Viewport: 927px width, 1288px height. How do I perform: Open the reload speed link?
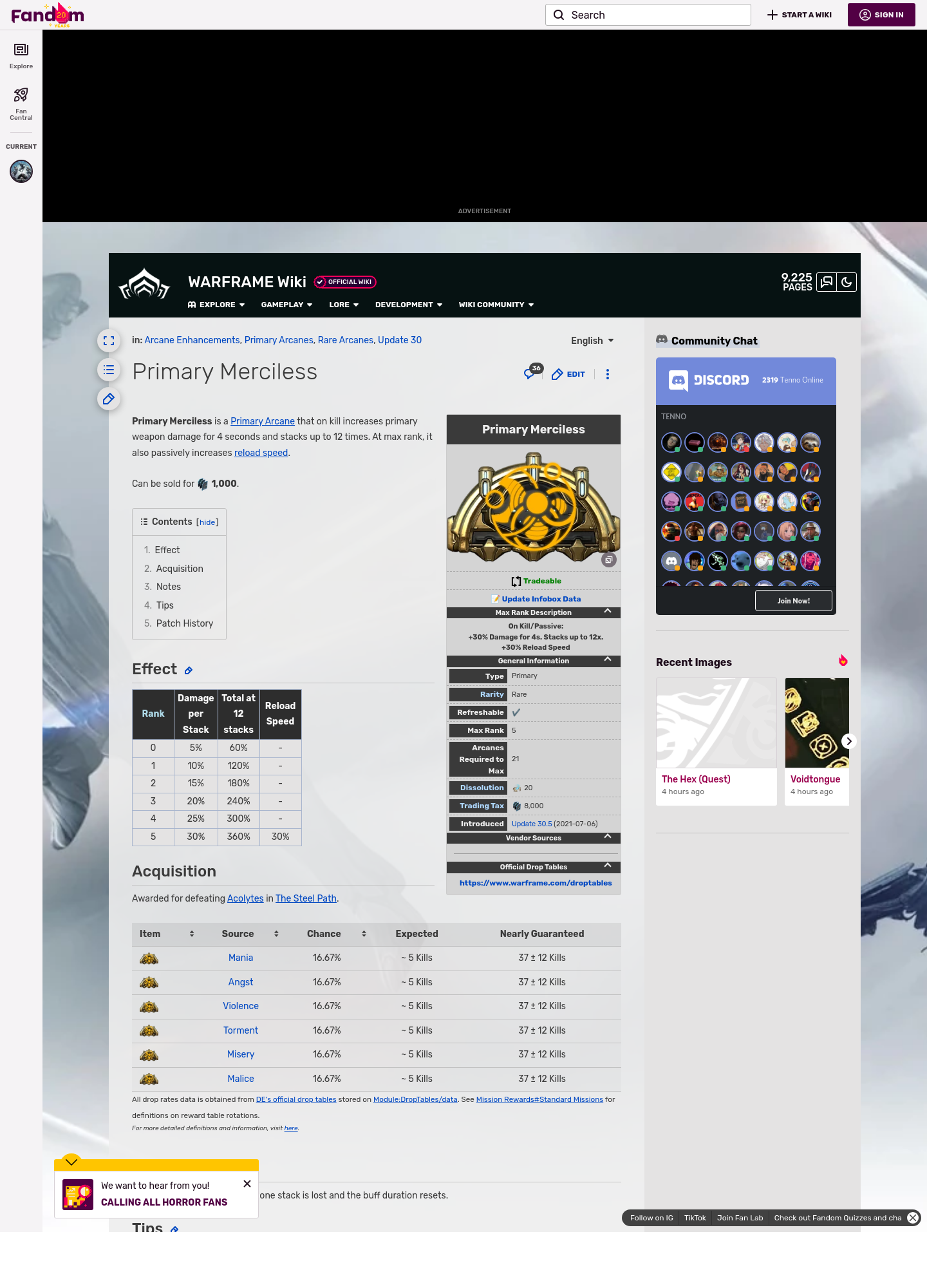[x=261, y=453]
